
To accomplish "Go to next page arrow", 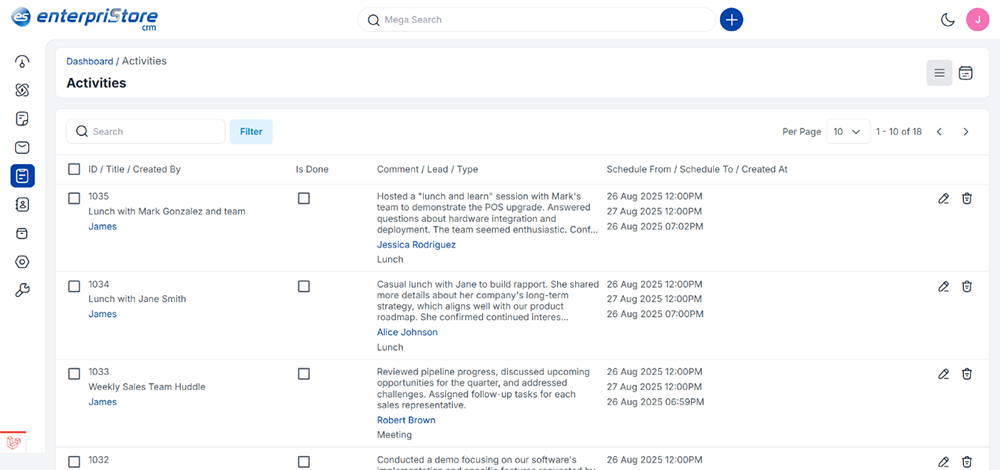I will pyautogui.click(x=966, y=131).
